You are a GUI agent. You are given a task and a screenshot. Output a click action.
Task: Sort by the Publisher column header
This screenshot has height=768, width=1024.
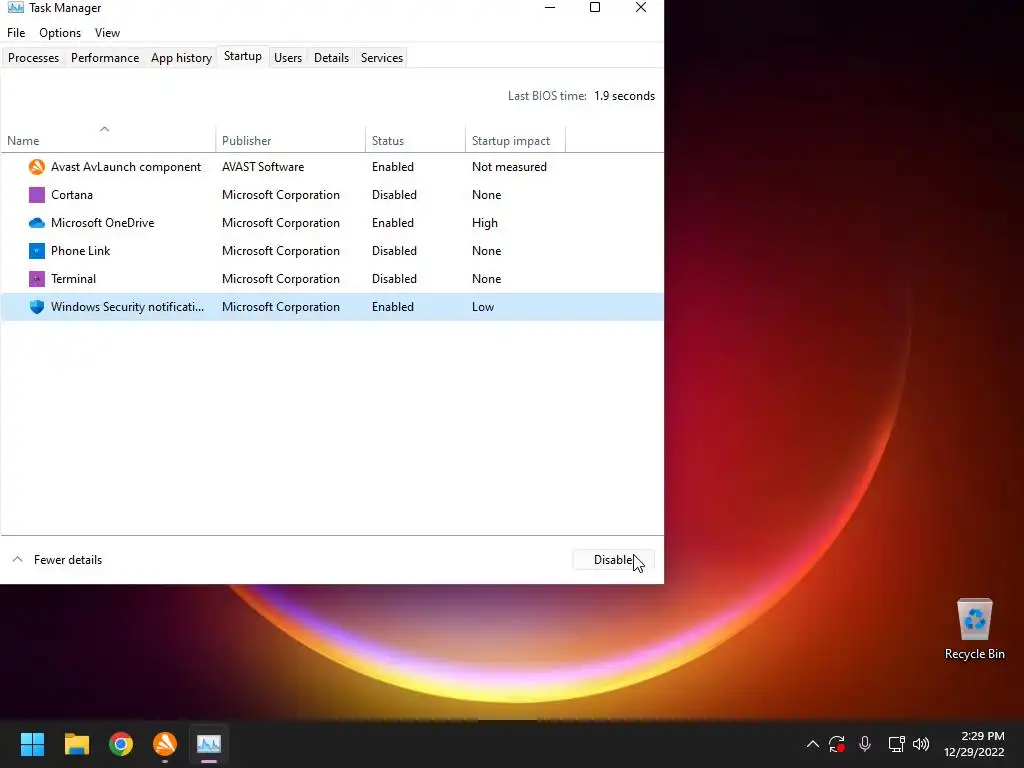pos(290,140)
